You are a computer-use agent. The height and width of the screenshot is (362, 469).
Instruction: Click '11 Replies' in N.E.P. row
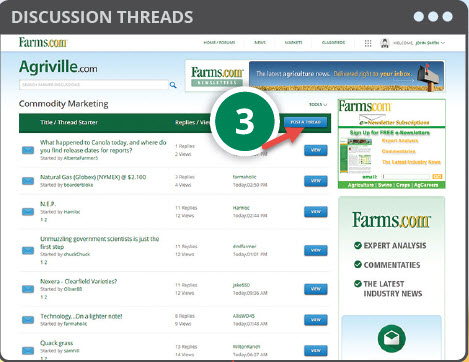pos(186,208)
